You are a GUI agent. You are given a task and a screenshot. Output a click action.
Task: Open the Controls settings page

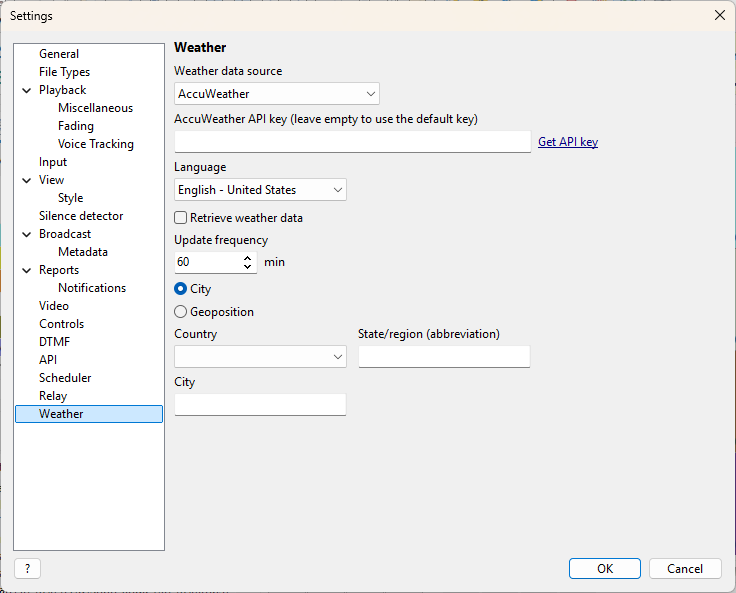(x=61, y=324)
